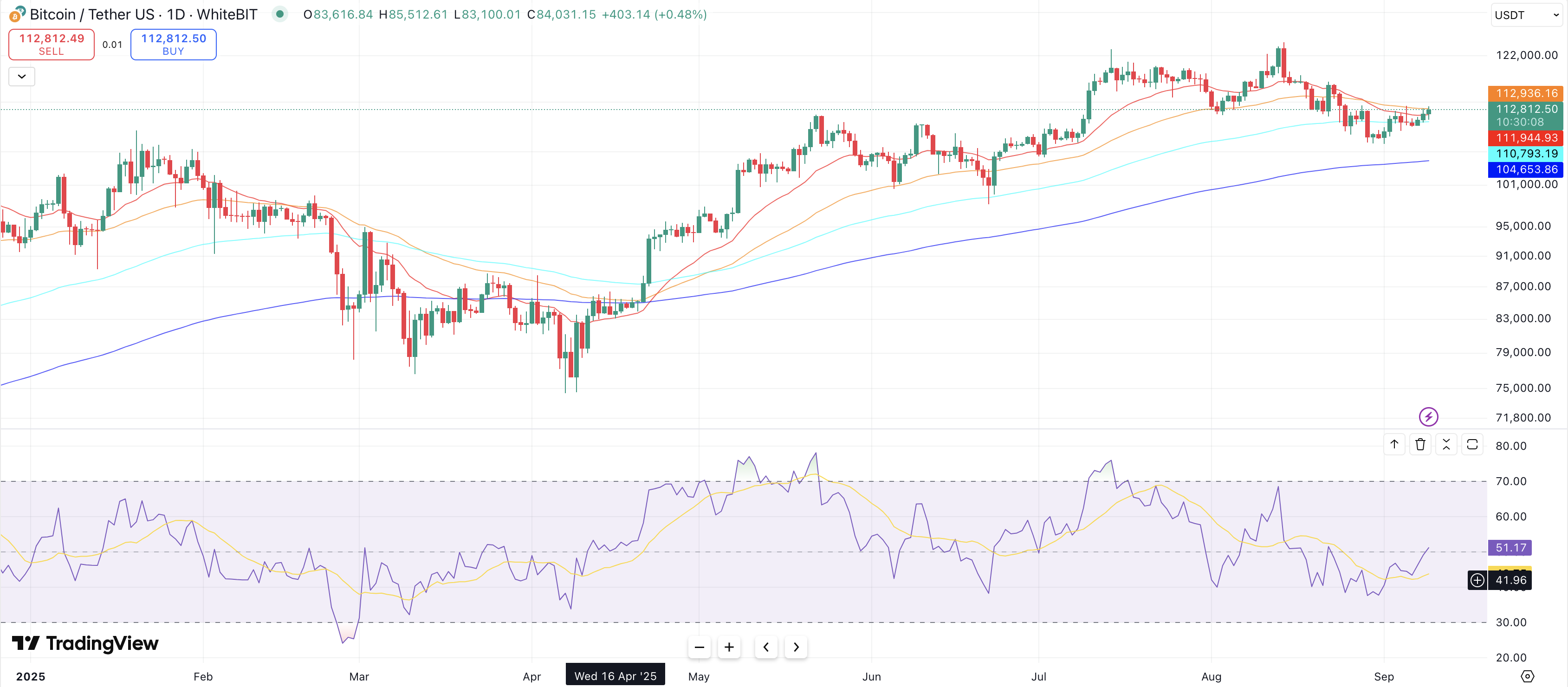Move the RSI pane up
The height and width of the screenshot is (687, 1568).
click(1394, 445)
